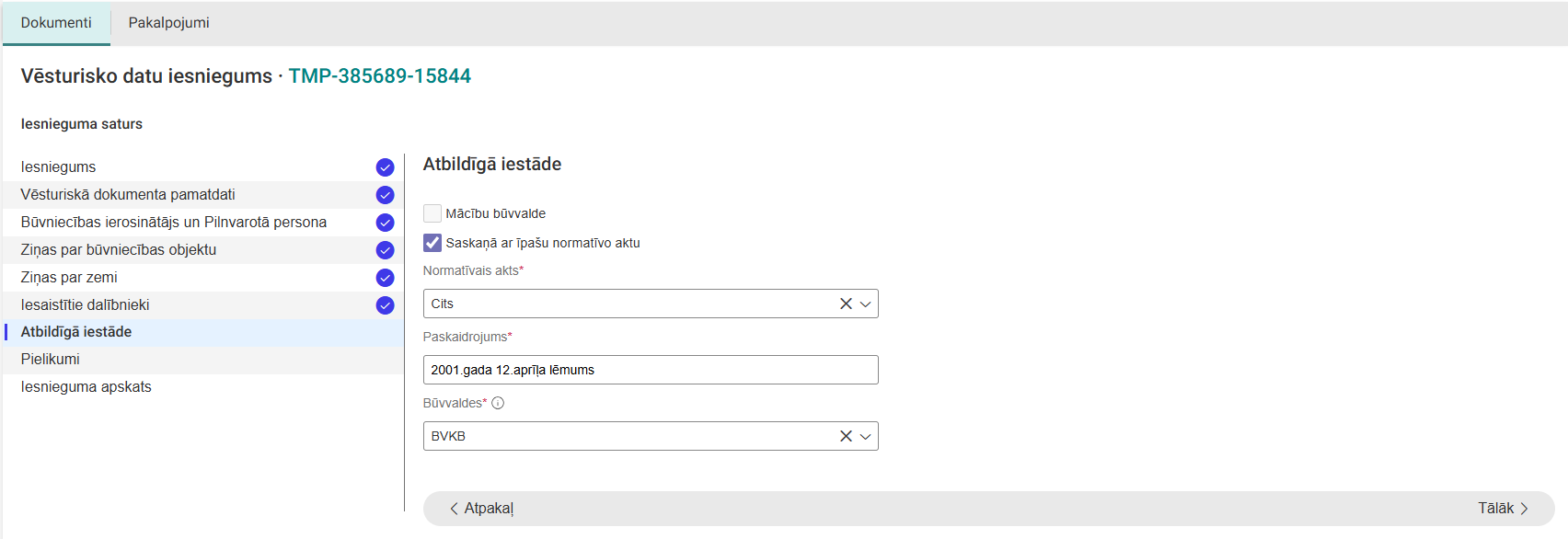Clear the BVKB selection with X

(x=846, y=436)
